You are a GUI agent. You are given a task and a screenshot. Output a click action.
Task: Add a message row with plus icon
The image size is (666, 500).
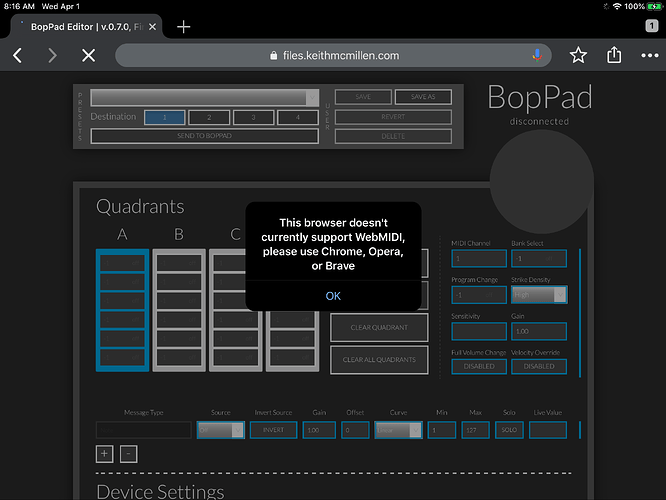tap(104, 454)
